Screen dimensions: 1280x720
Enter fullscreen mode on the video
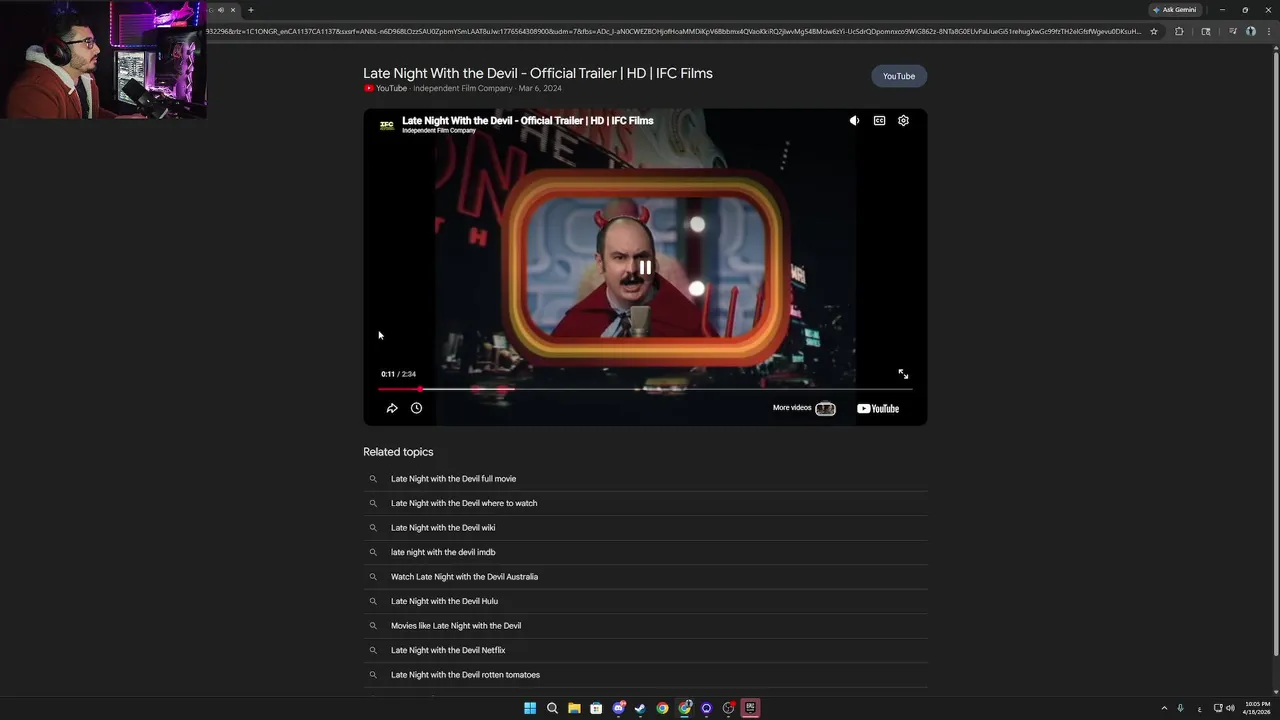(x=903, y=374)
